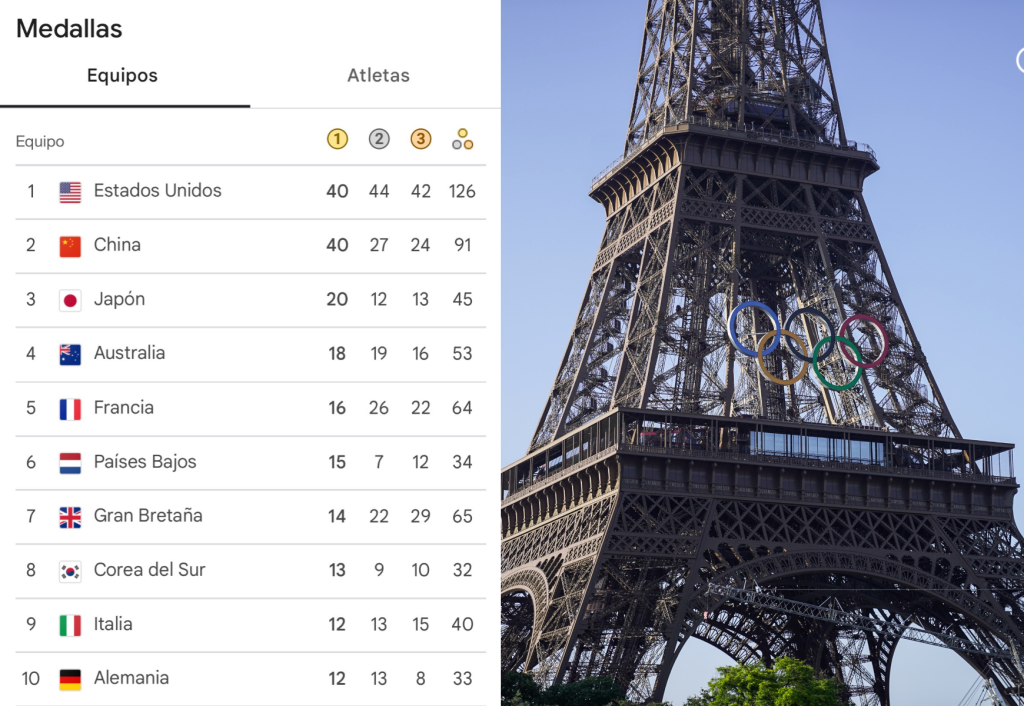Click the gold medal column icon
Image resolution: width=1024 pixels, height=706 pixels.
pyautogui.click(x=337, y=139)
